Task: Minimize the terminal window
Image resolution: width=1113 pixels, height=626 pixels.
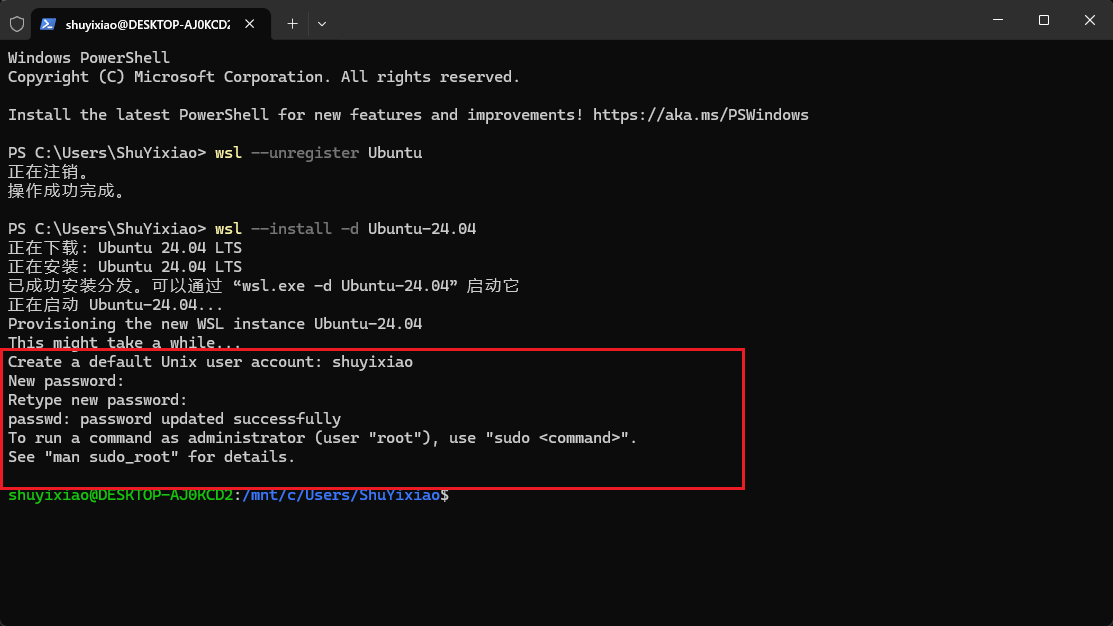Action: click(998, 20)
